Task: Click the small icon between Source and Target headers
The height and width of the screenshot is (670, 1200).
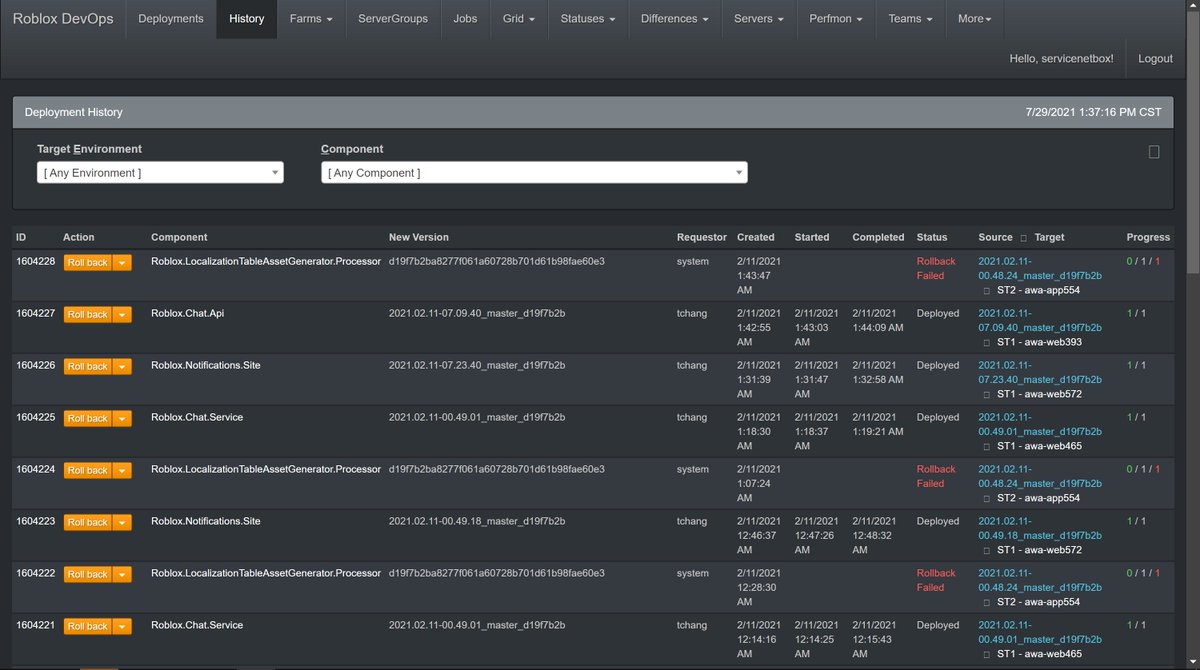Action: [1023, 238]
